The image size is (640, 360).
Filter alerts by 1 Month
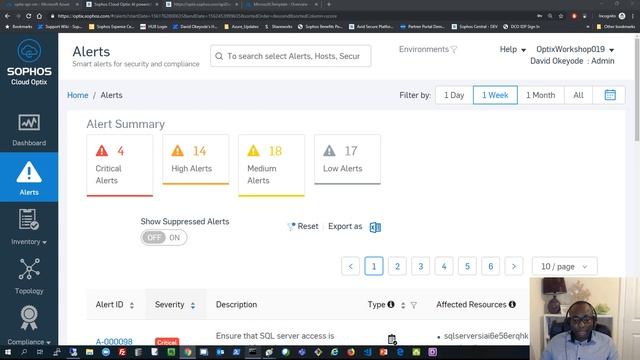[540, 95]
